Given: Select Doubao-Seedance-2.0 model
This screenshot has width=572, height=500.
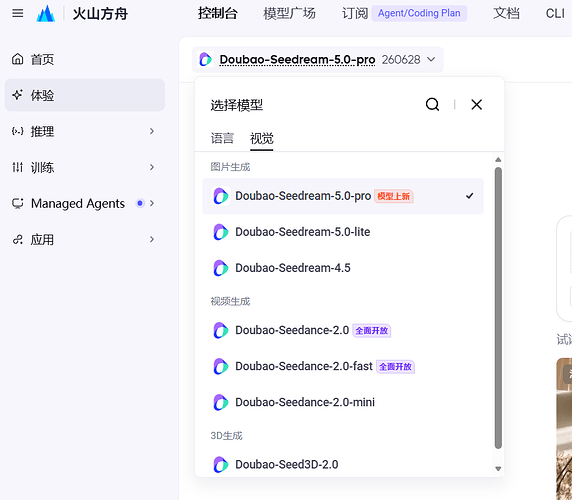Looking at the screenshot, I should point(343,330).
